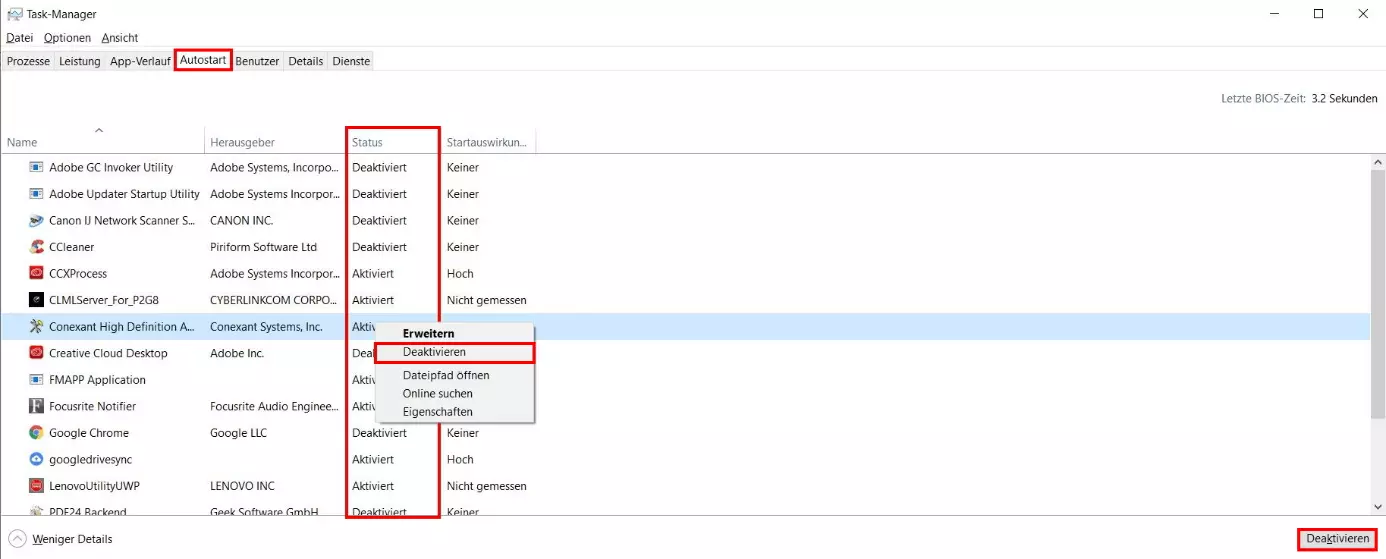Select the CCleaner row name
This screenshot has height=559, width=1386.
(71, 247)
